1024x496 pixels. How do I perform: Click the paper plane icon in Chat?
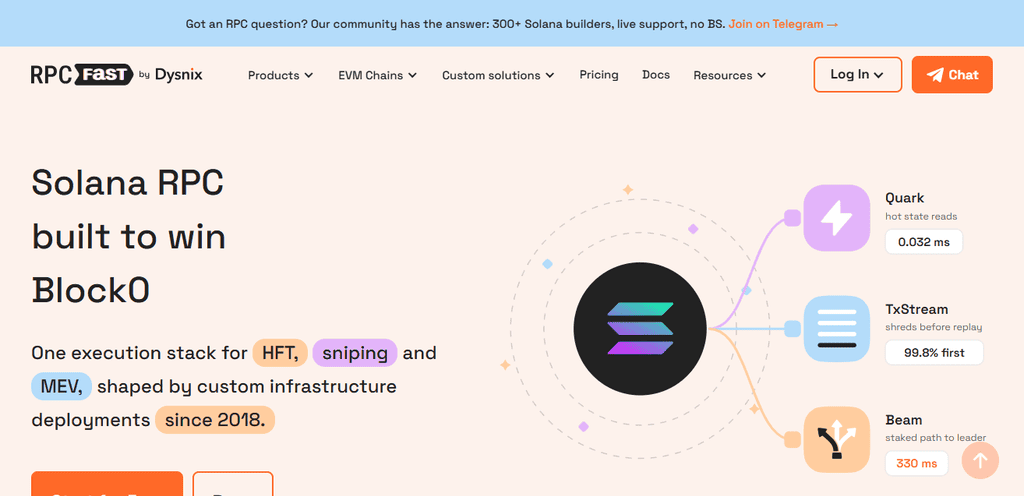(935, 75)
